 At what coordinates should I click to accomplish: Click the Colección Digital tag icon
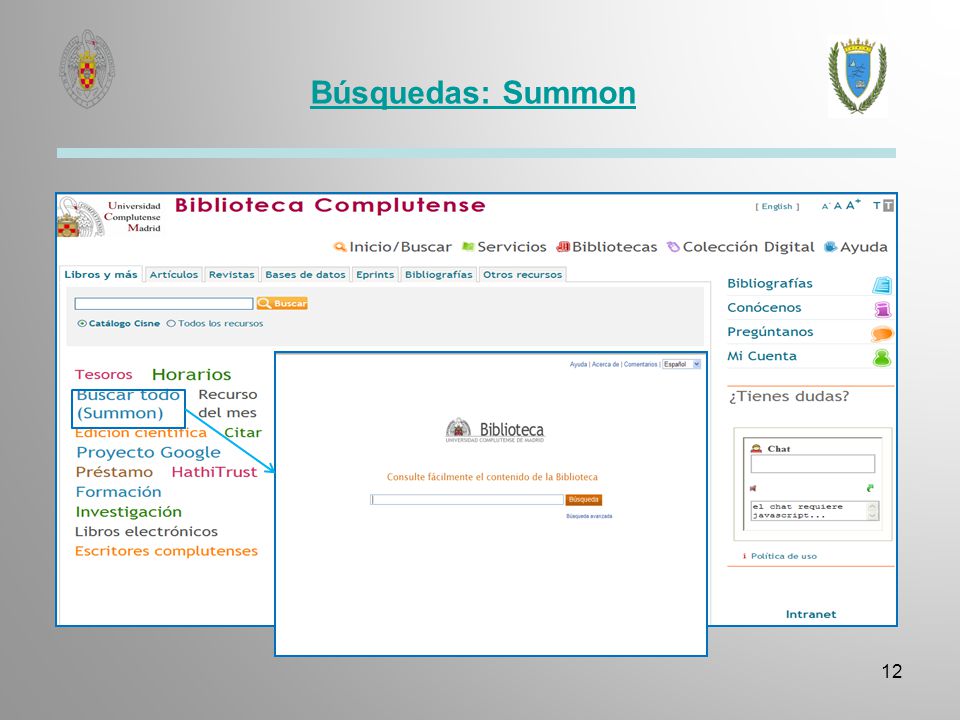tap(673, 247)
